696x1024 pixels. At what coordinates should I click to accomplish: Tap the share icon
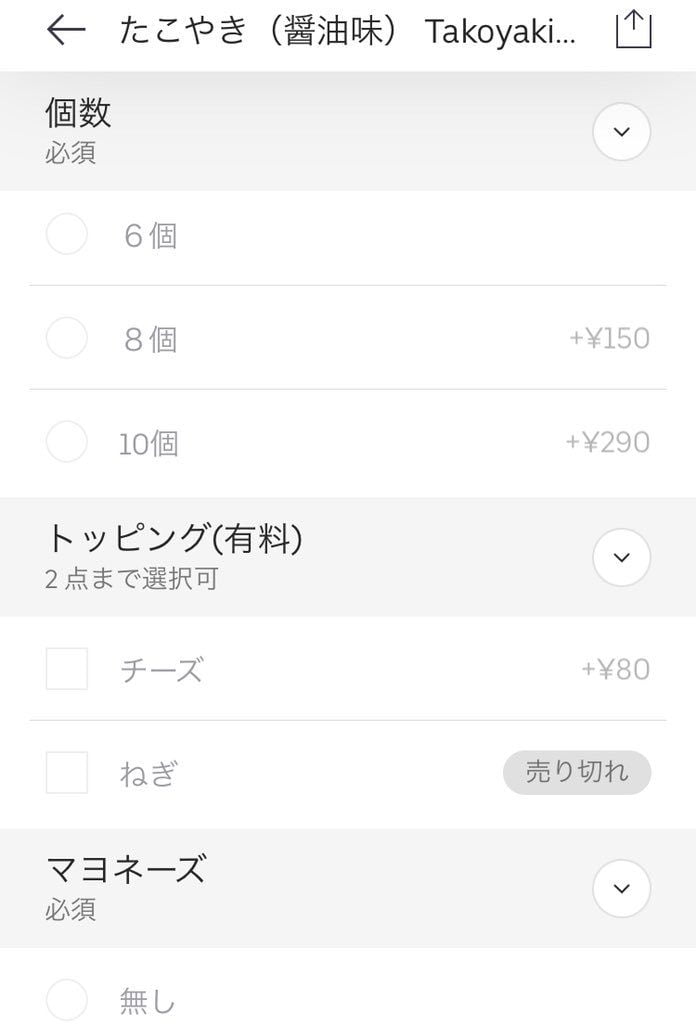[x=632, y=30]
